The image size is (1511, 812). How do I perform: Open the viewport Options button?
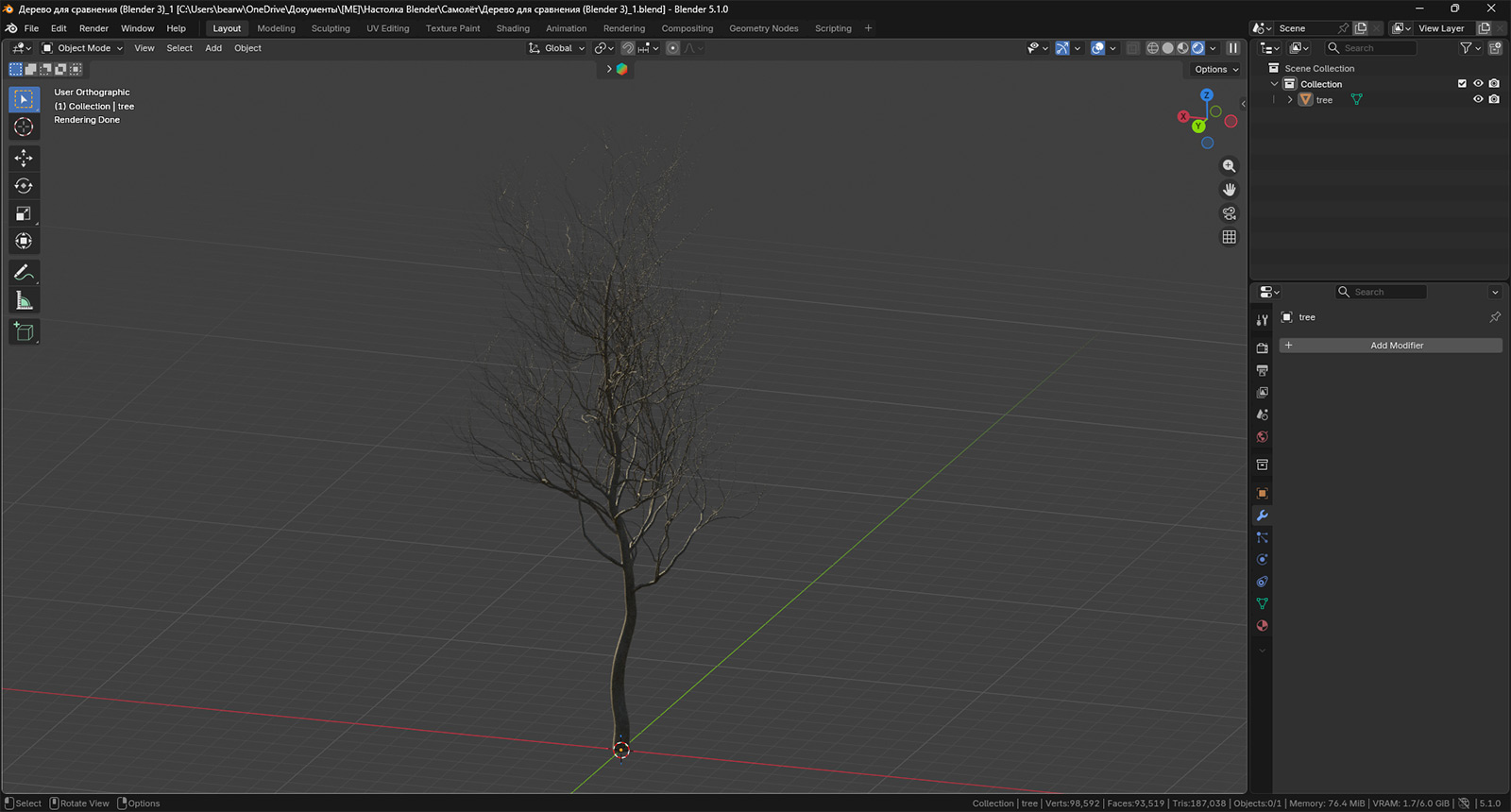click(x=1215, y=69)
